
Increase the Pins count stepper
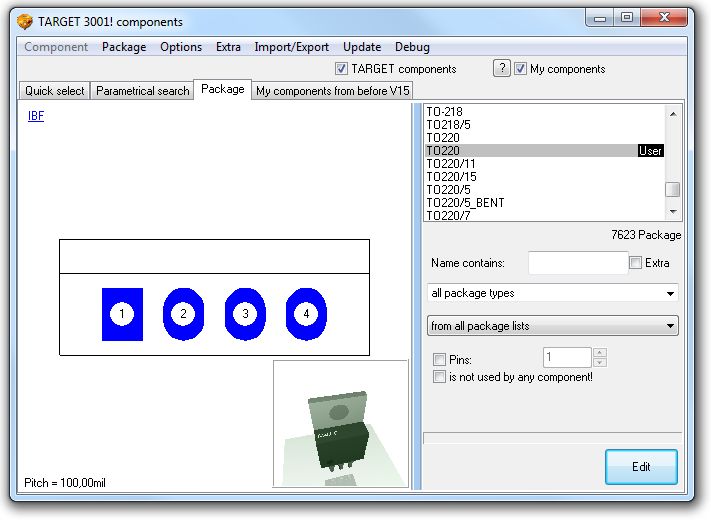[599, 352]
